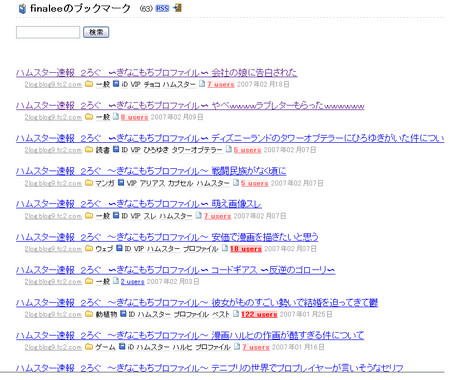The height and width of the screenshot is (380, 450).
Task: Open bookmark ディズニーランドのタワーオブテラー
Action: pos(230,138)
